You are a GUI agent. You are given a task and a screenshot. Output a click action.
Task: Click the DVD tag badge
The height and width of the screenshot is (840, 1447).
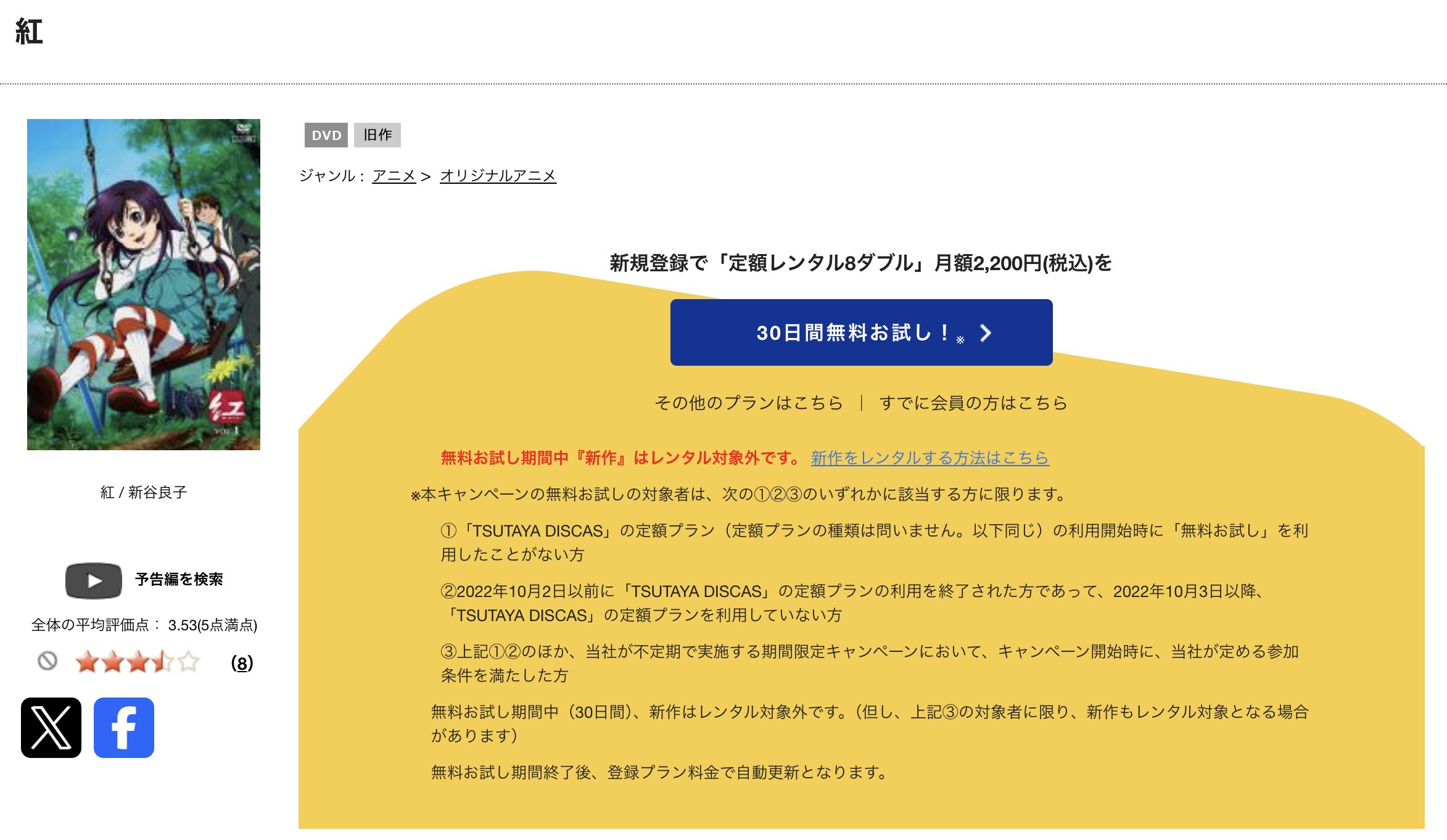pos(326,135)
